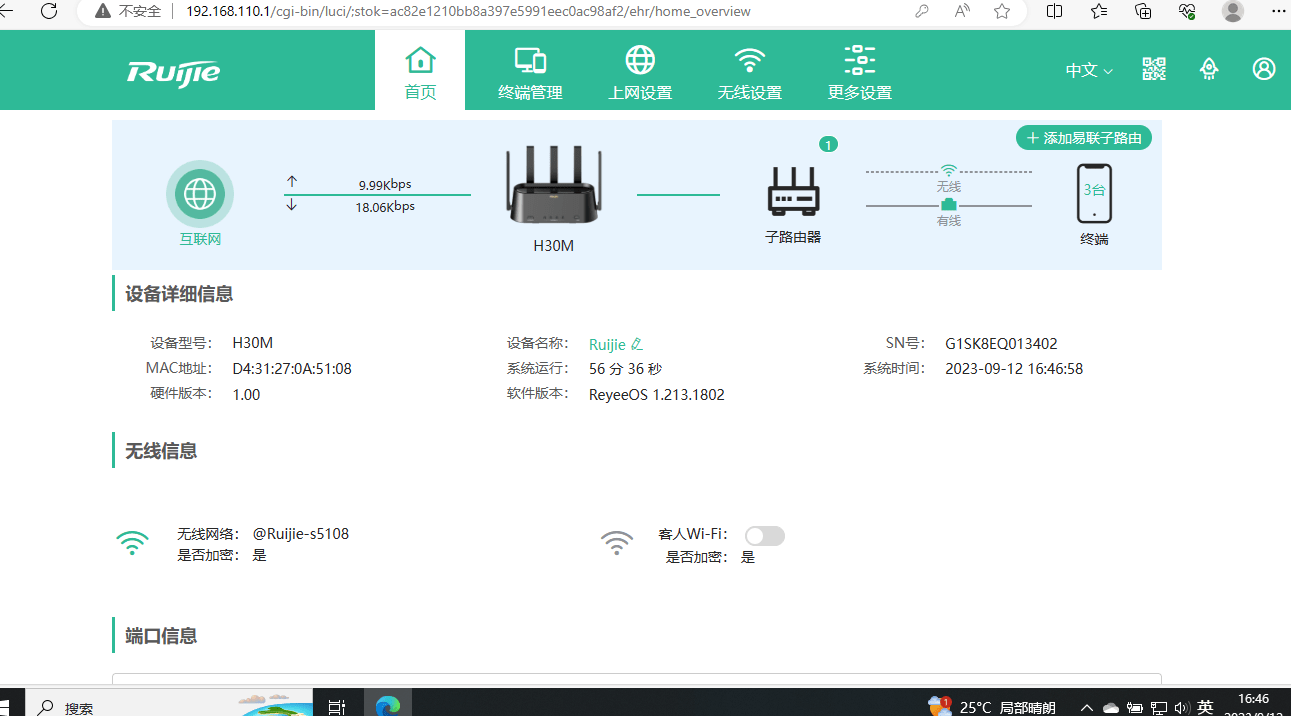The width and height of the screenshot is (1291, 716).
Task: Click the Edge icon on the taskbar
Action: (x=387, y=705)
